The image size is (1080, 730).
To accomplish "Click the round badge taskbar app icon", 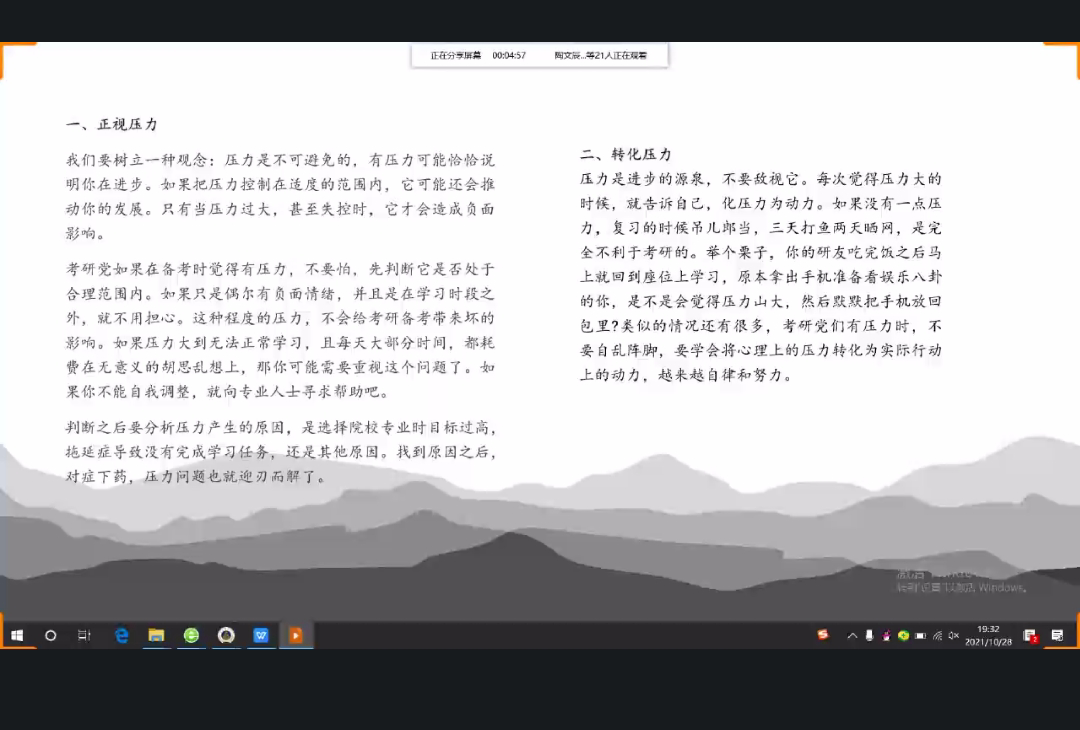I will pos(226,635).
